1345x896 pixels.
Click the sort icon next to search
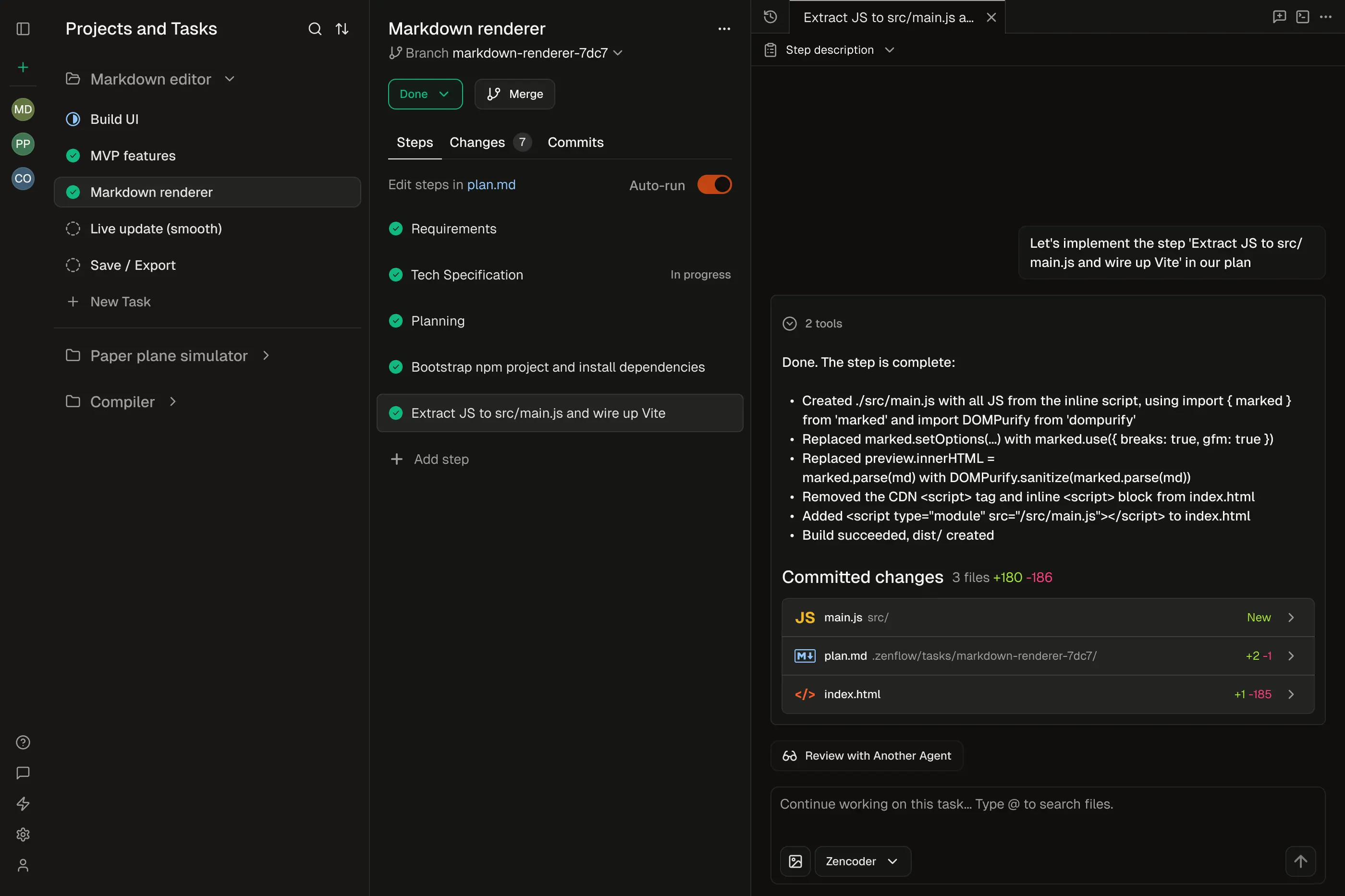[342, 29]
